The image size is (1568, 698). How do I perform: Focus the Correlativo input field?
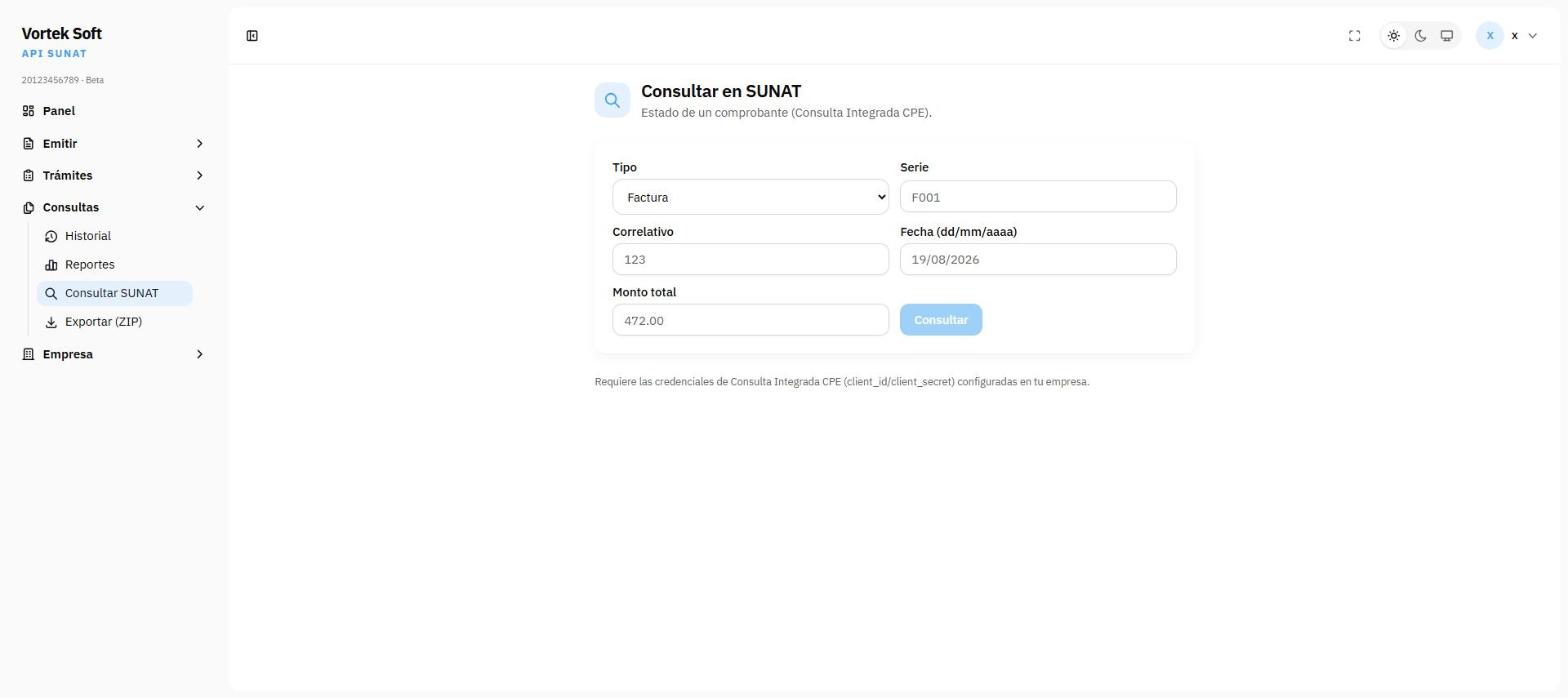pos(750,259)
